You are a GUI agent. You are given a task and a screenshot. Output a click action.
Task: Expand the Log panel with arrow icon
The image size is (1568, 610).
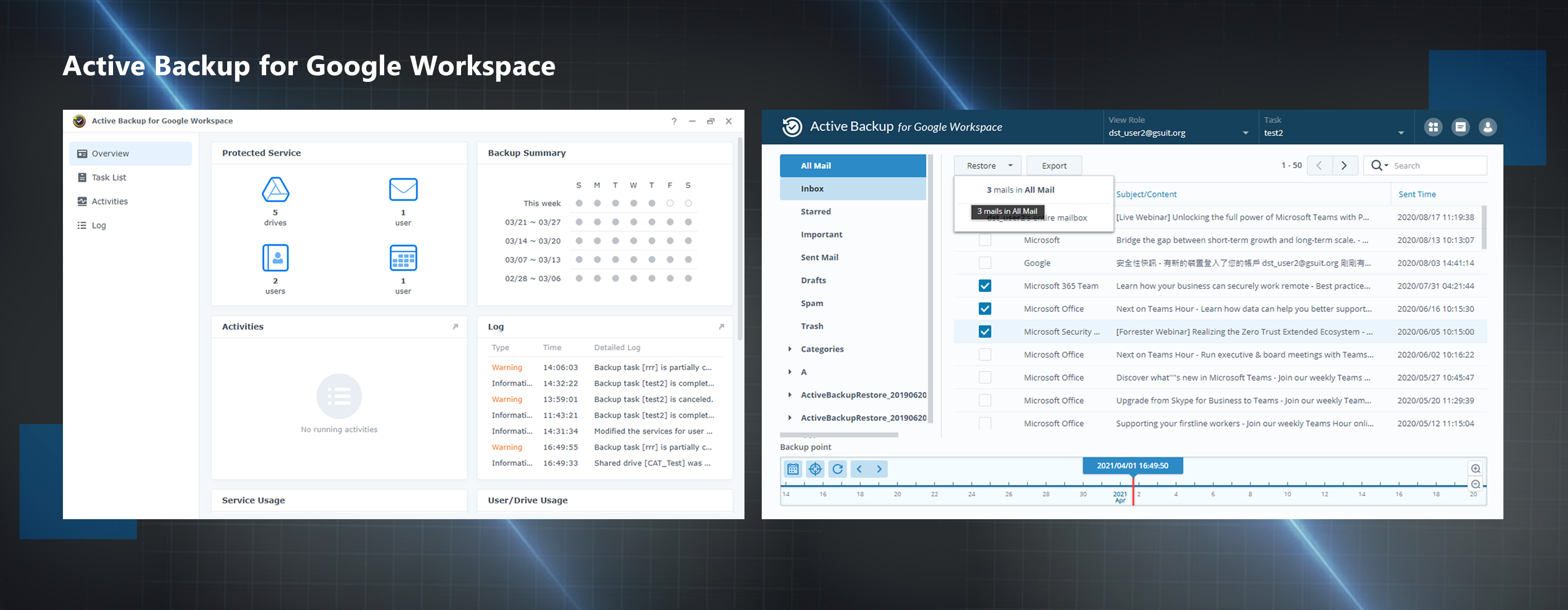pos(721,327)
